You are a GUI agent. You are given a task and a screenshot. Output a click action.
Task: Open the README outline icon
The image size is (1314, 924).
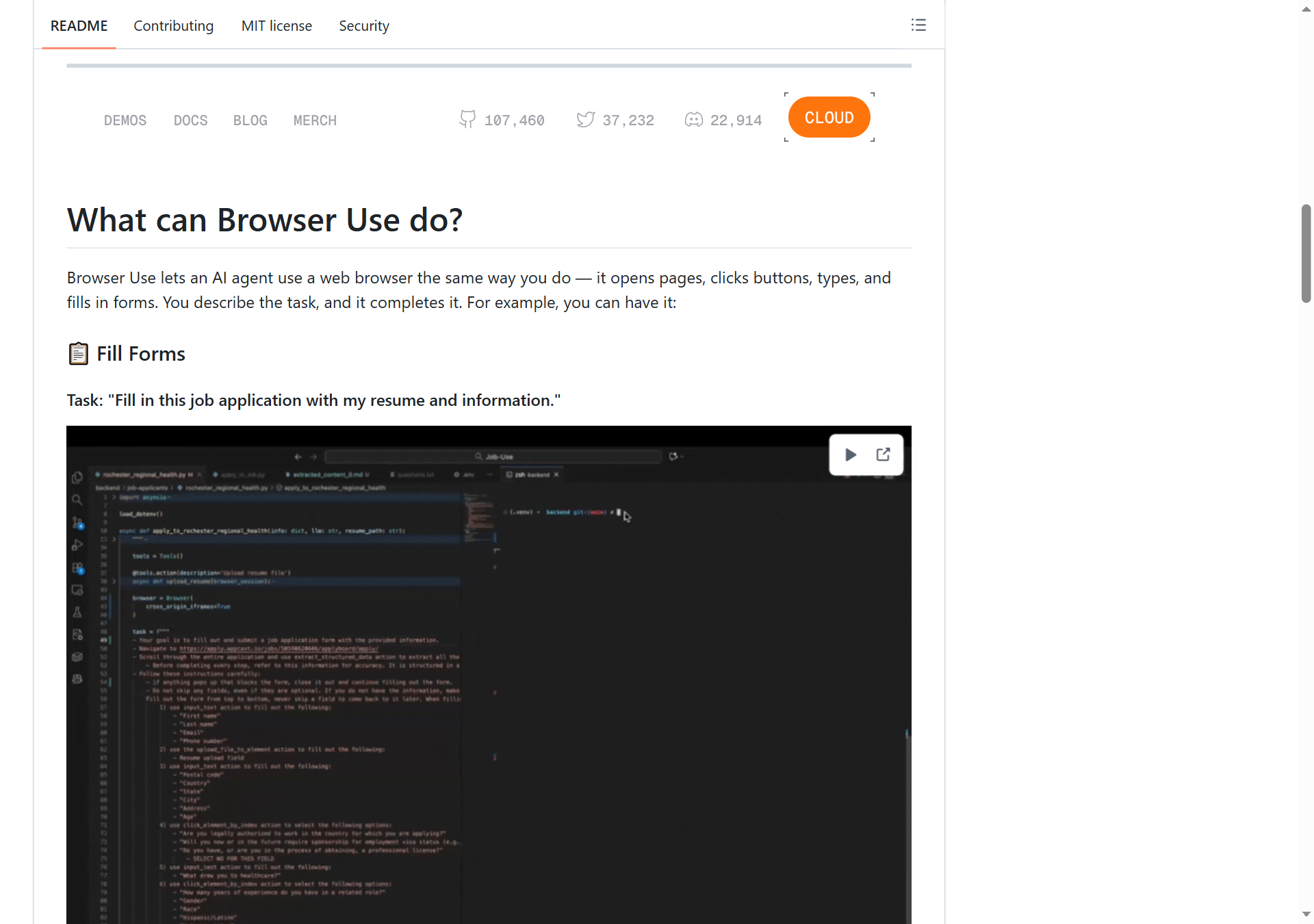point(918,25)
